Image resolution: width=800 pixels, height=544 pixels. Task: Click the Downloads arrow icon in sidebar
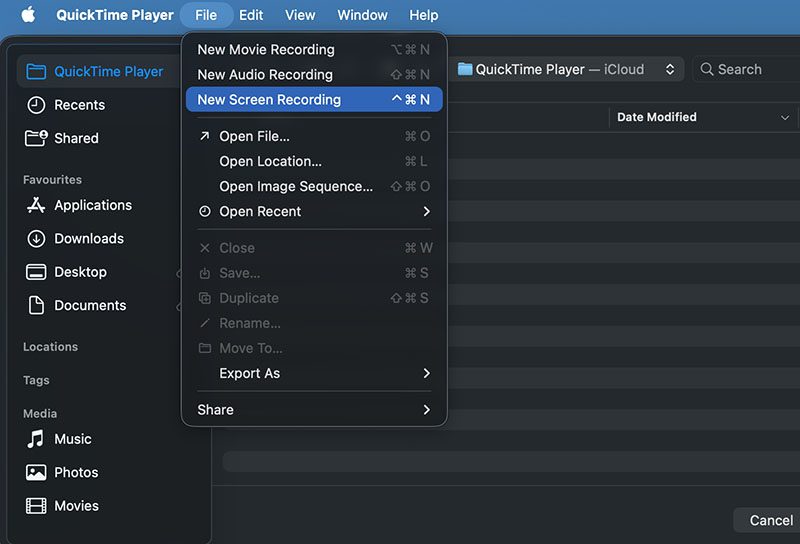pyautogui.click(x=36, y=239)
